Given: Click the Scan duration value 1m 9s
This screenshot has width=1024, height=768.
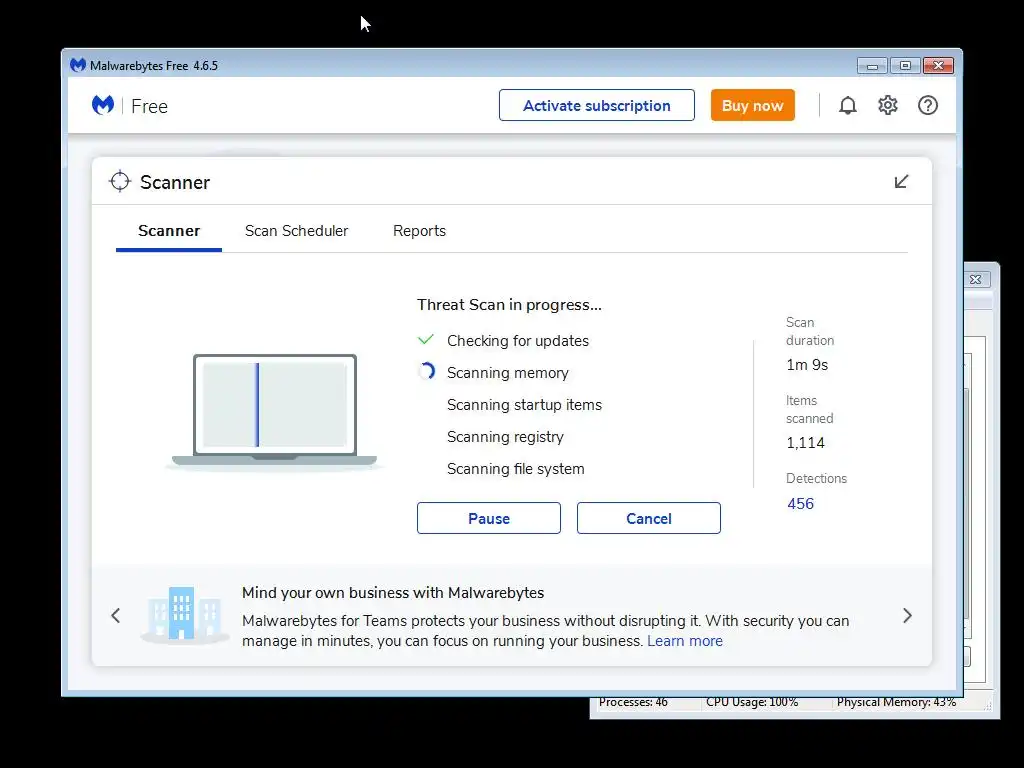Looking at the screenshot, I should 807,365.
